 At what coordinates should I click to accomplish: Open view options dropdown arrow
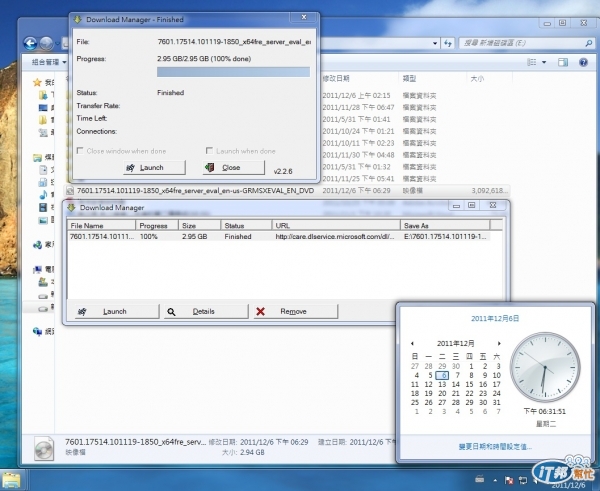pos(544,62)
